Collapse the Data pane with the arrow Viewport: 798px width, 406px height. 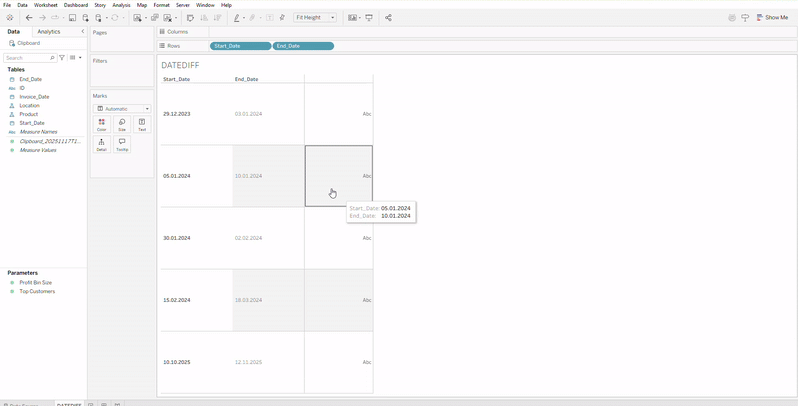pyautogui.click(x=82, y=32)
